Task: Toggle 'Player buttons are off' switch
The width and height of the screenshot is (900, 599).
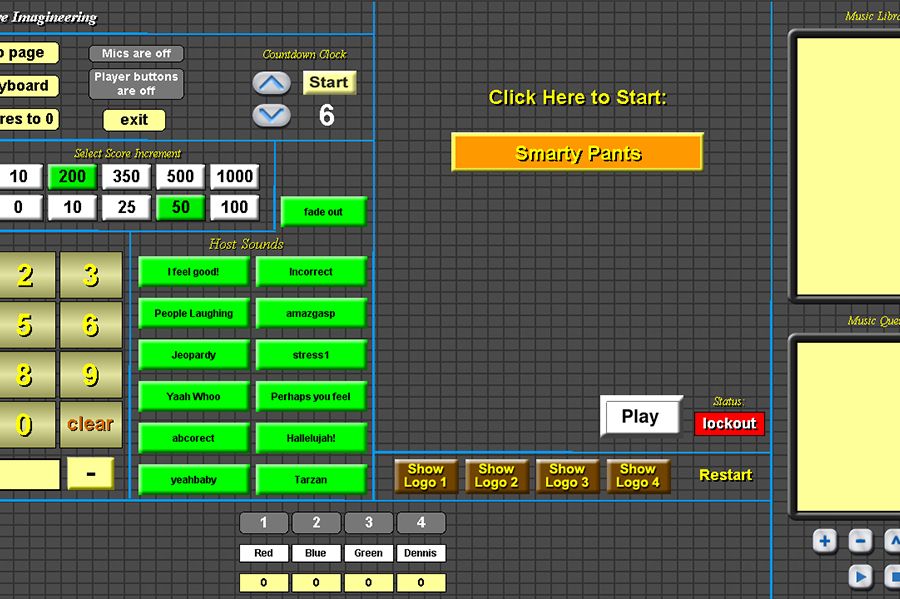Action: click(136, 84)
